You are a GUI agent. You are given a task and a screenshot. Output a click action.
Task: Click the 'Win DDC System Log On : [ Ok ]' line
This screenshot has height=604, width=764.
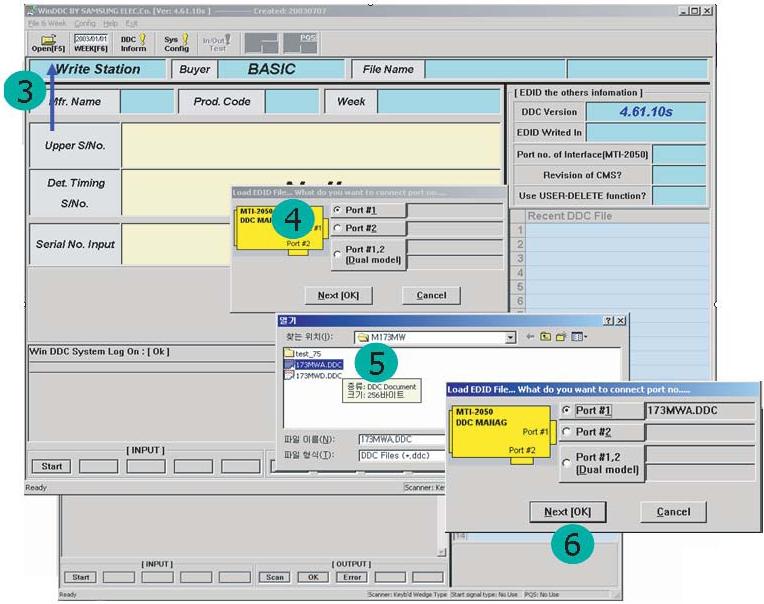pyautogui.click(x=99, y=352)
